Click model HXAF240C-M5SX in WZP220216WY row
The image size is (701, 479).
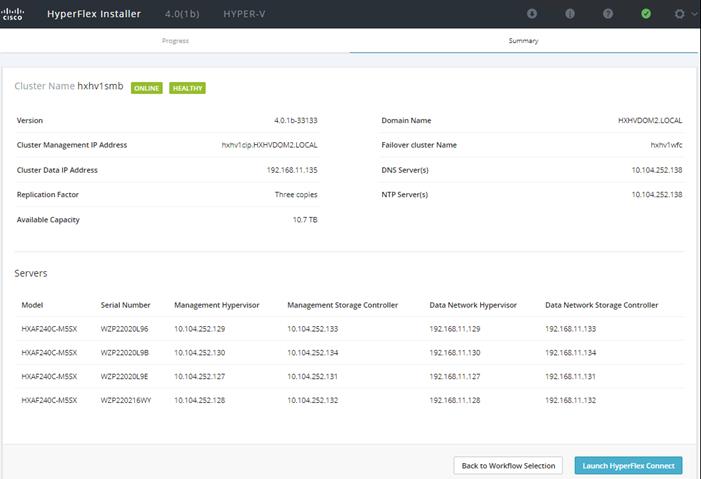tap(49, 400)
